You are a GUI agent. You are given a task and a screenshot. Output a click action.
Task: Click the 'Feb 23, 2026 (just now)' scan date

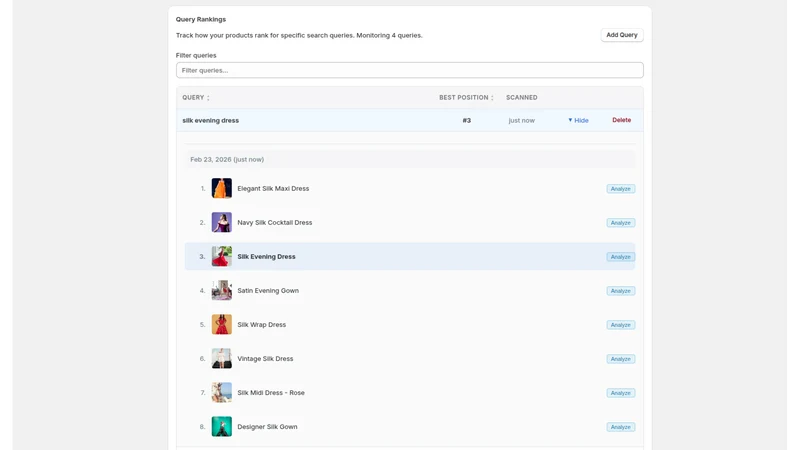(227, 159)
